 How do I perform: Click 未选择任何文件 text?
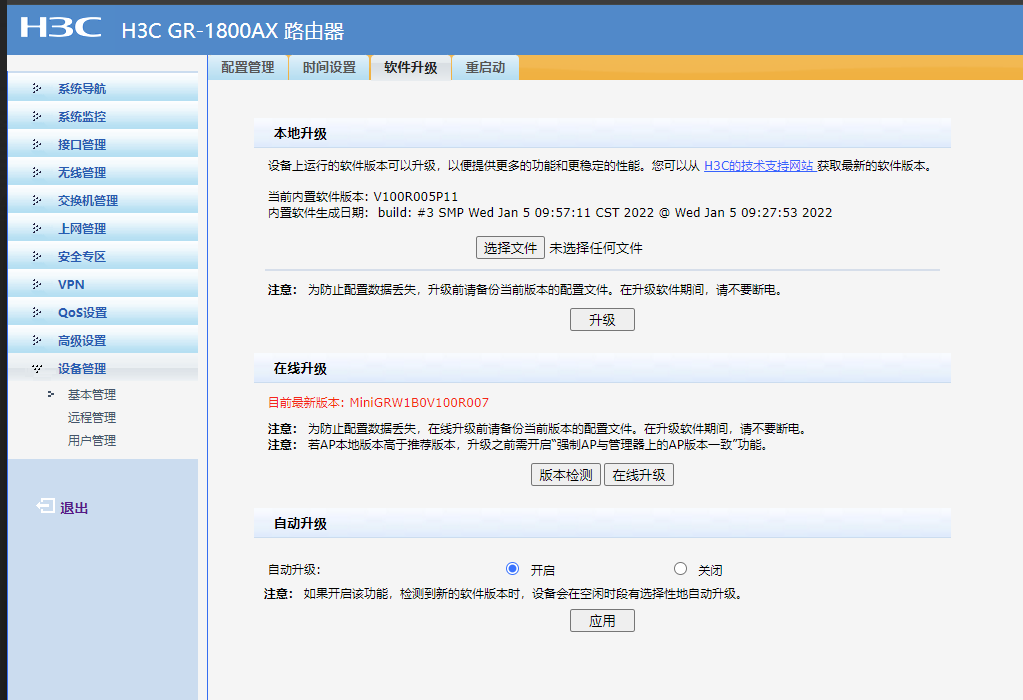point(596,248)
